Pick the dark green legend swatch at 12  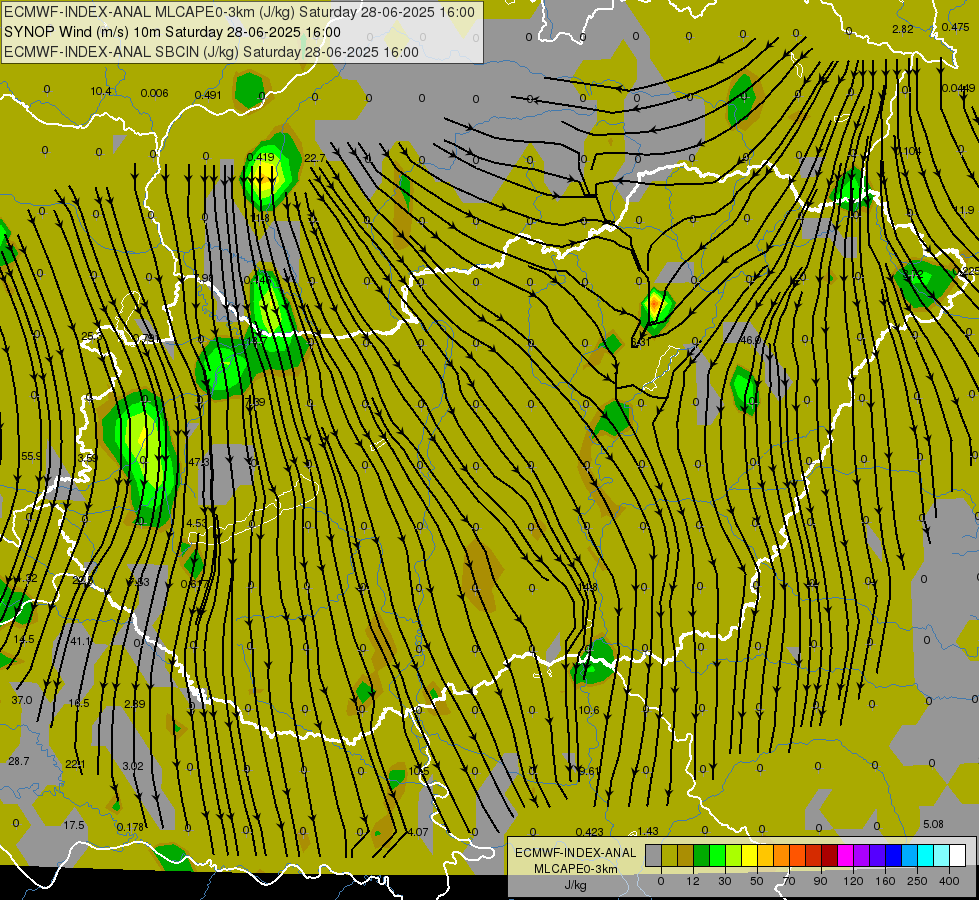(x=701, y=856)
